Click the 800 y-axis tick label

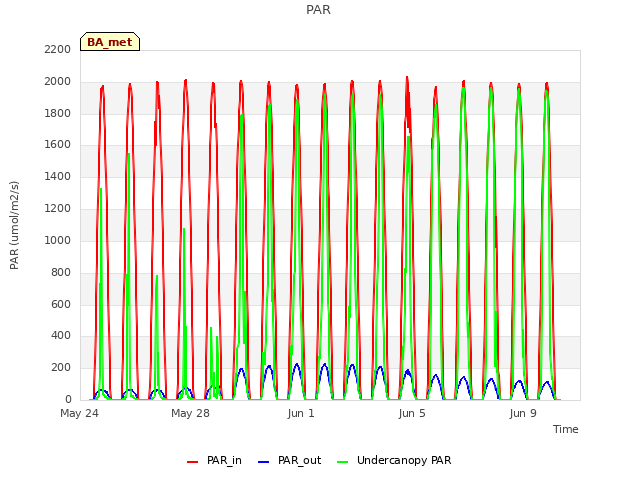(61, 272)
